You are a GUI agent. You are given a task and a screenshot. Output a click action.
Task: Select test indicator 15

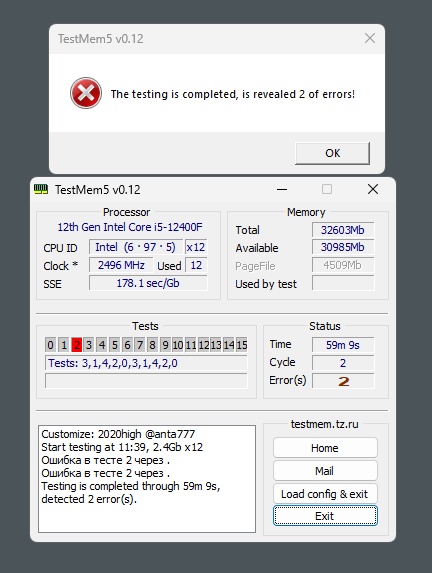tap(242, 345)
